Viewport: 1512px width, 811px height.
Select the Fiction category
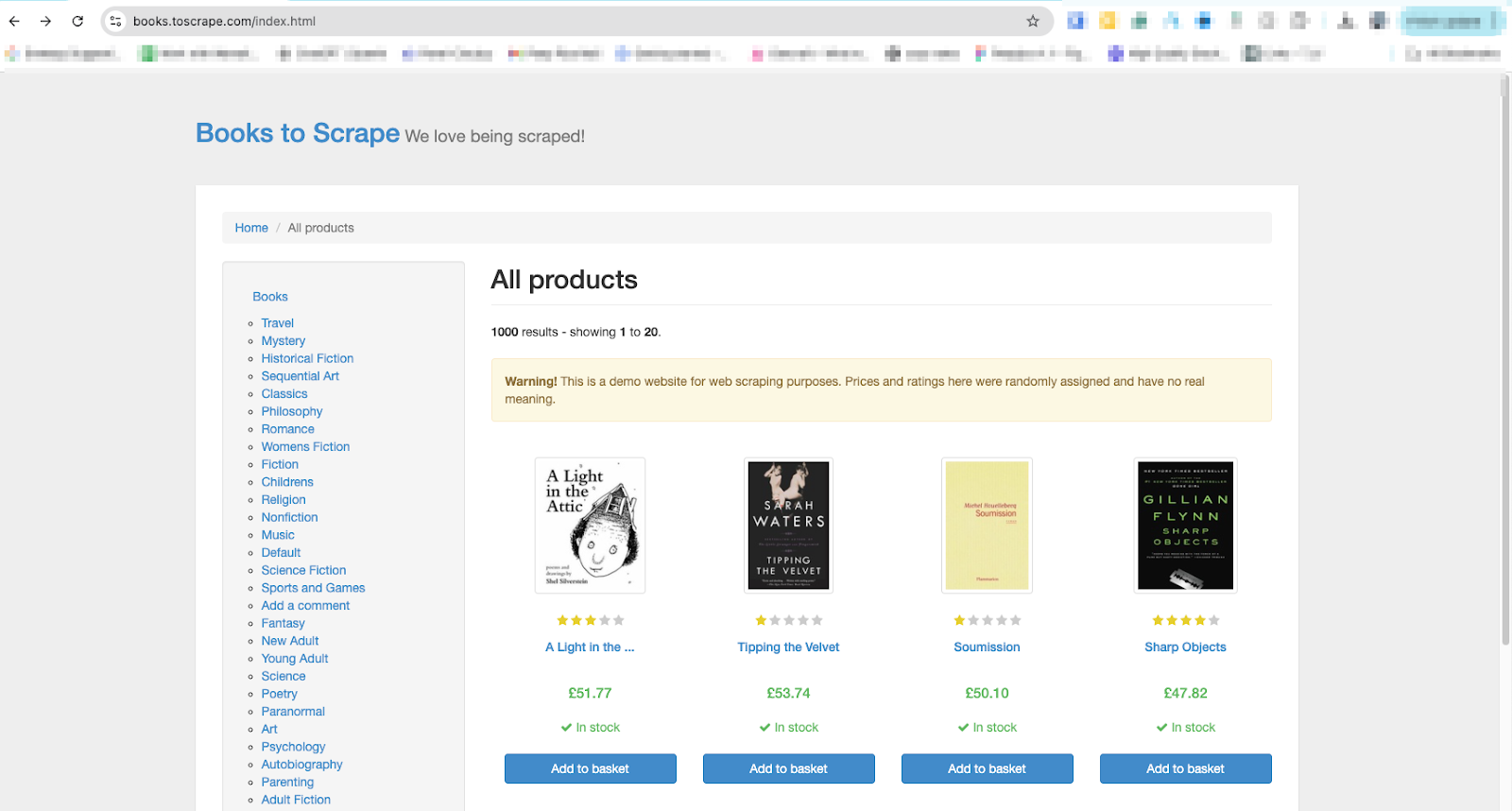(280, 464)
